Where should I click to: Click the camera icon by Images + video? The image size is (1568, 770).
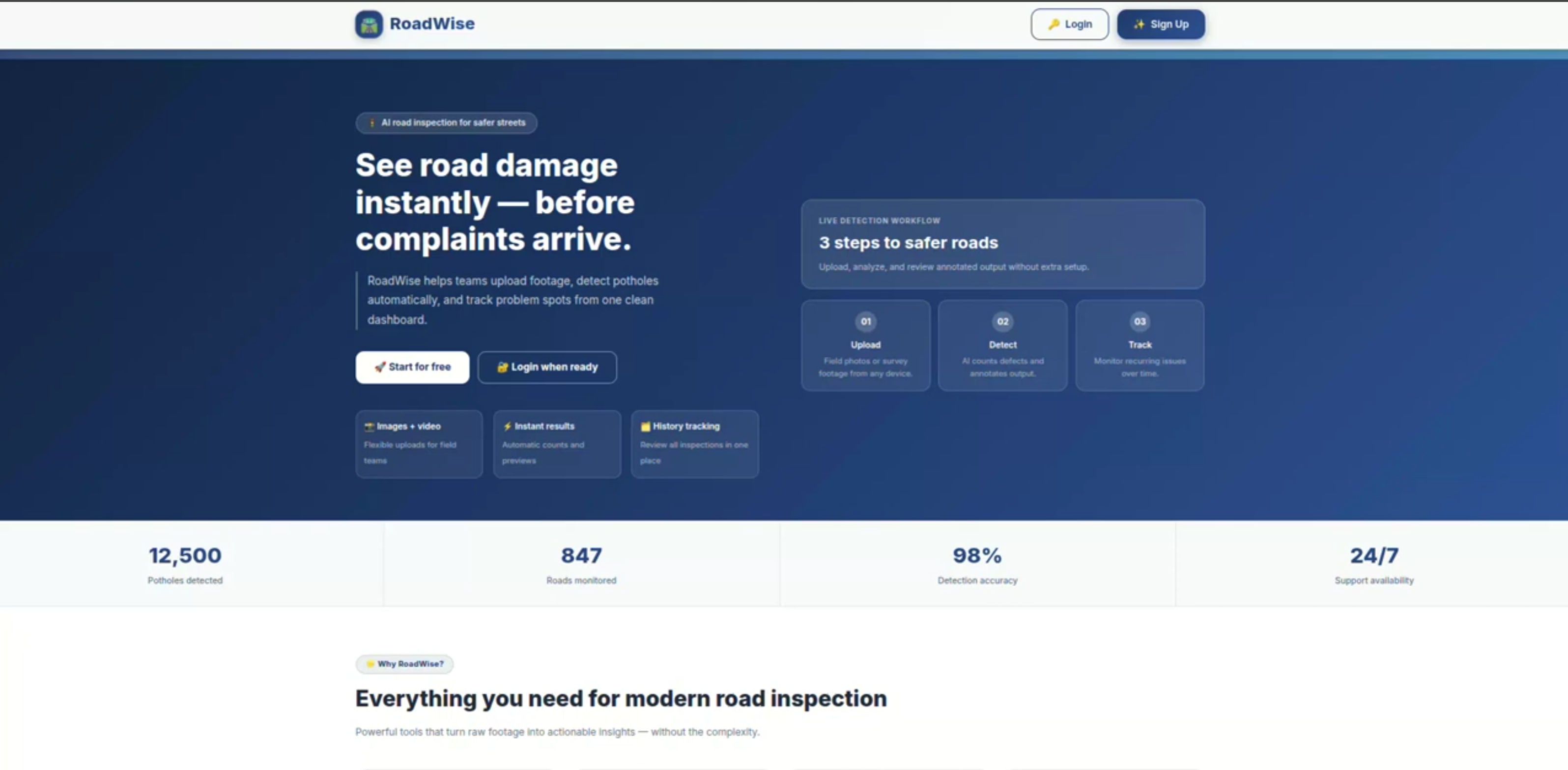tap(369, 427)
